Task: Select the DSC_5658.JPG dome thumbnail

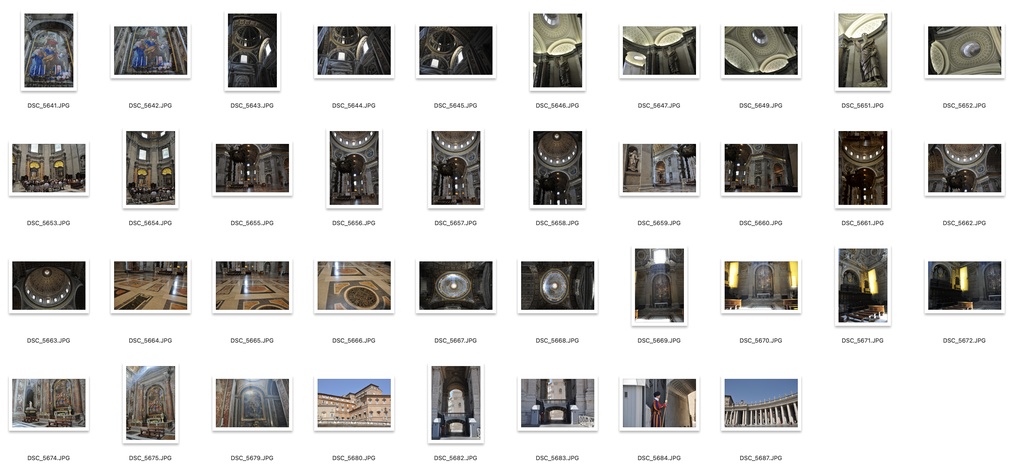Action: coord(557,168)
